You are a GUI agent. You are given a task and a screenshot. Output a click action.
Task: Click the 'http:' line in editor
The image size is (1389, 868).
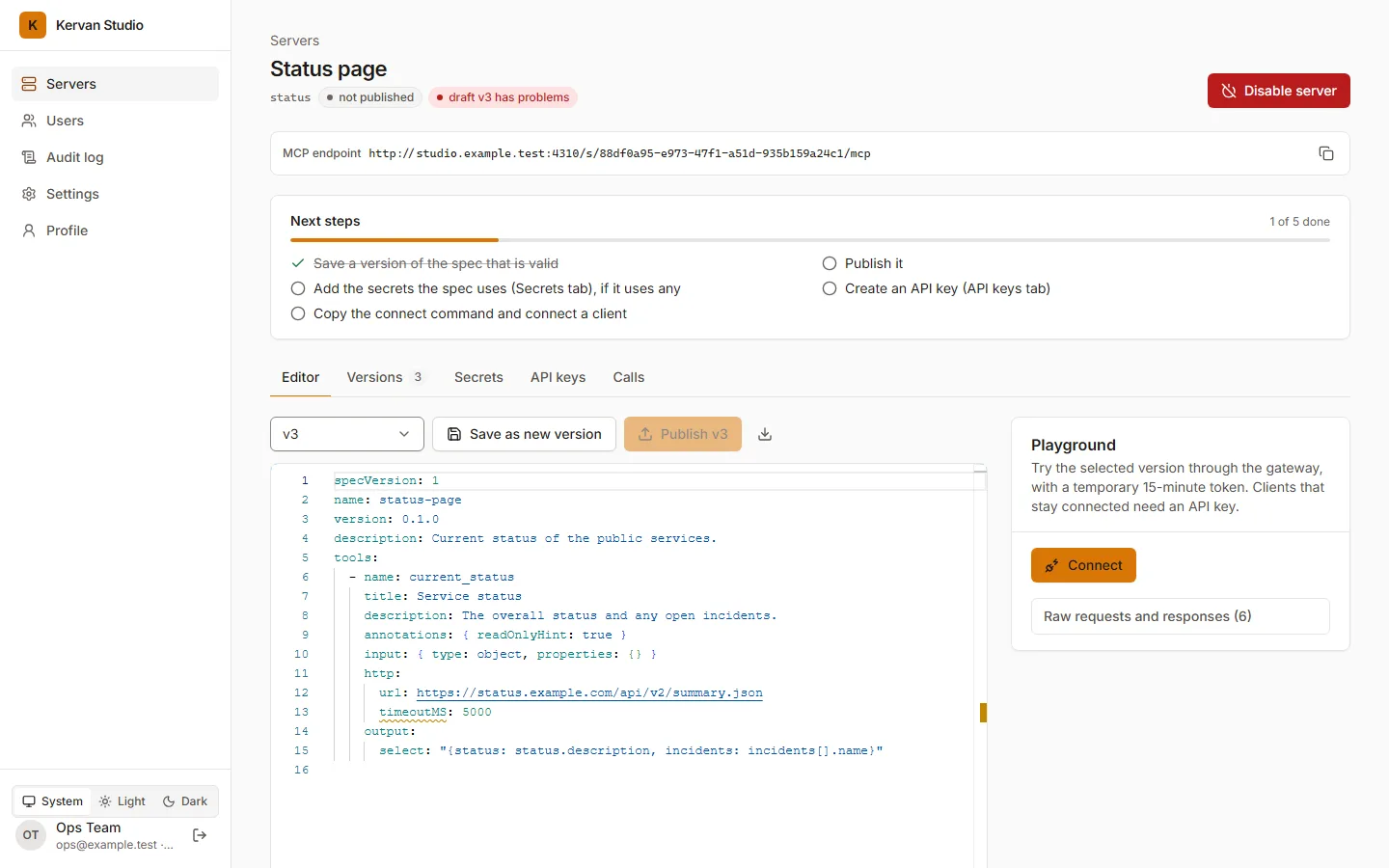click(382, 673)
